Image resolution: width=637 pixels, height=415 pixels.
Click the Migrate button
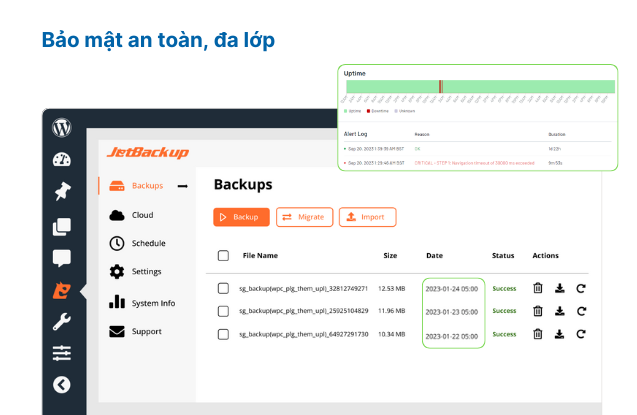pos(305,217)
